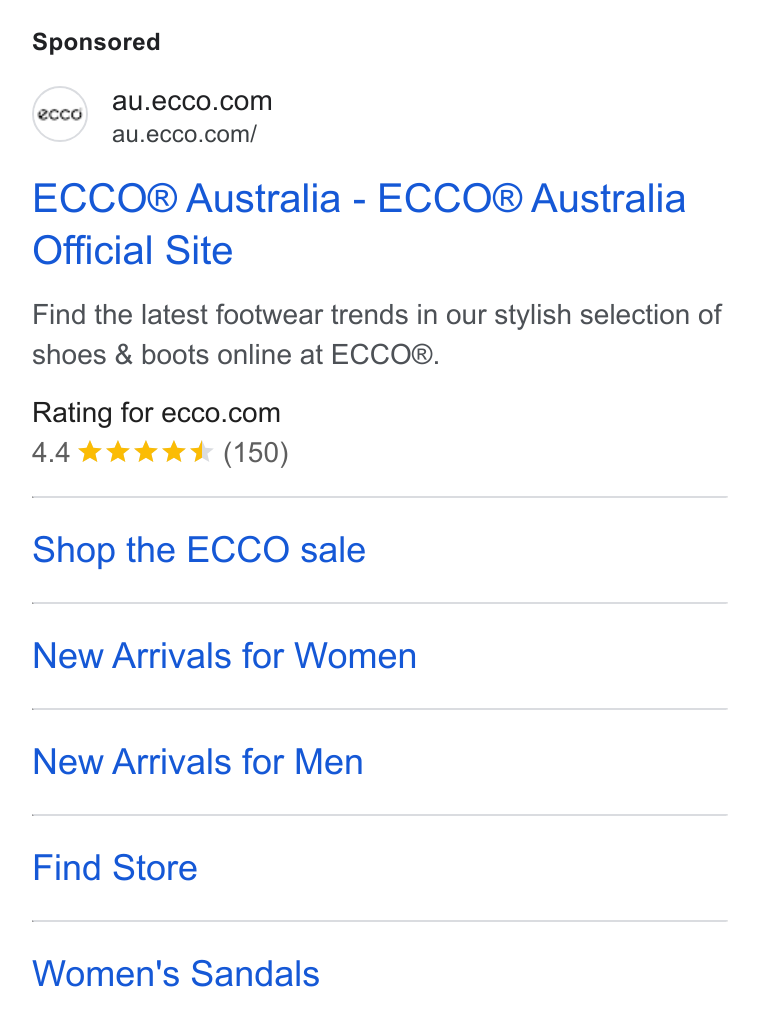The height and width of the screenshot is (1026, 760).
Task: Click the au.ecco.com/ URL beneath site name
Action: click(x=185, y=134)
